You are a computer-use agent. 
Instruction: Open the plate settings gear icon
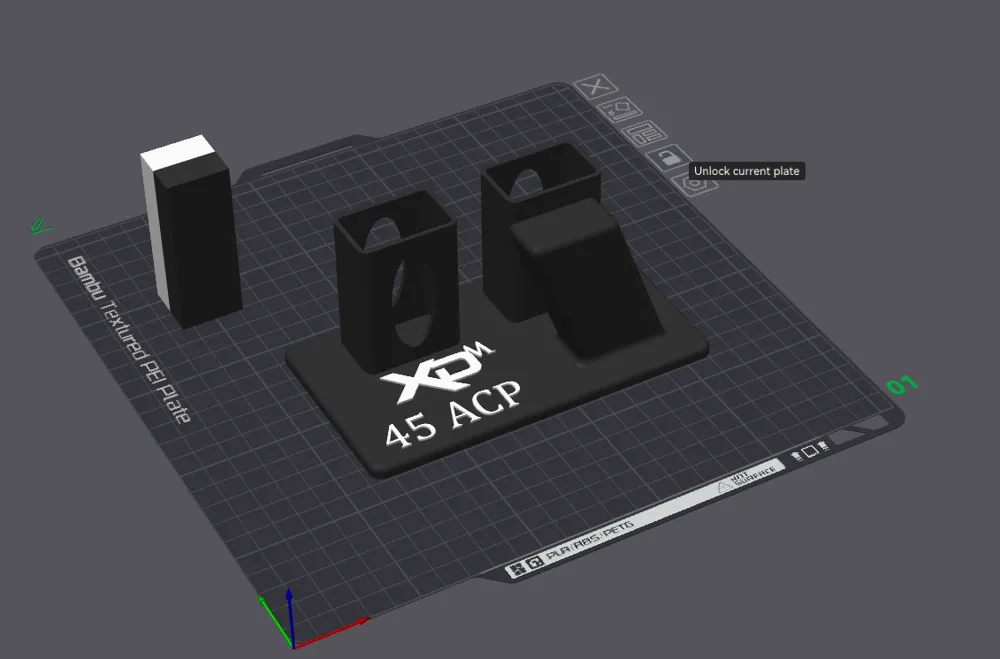click(694, 184)
